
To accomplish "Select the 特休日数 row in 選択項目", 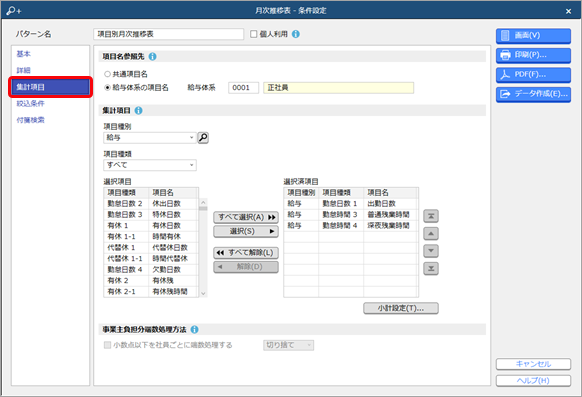I will pos(151,214).
